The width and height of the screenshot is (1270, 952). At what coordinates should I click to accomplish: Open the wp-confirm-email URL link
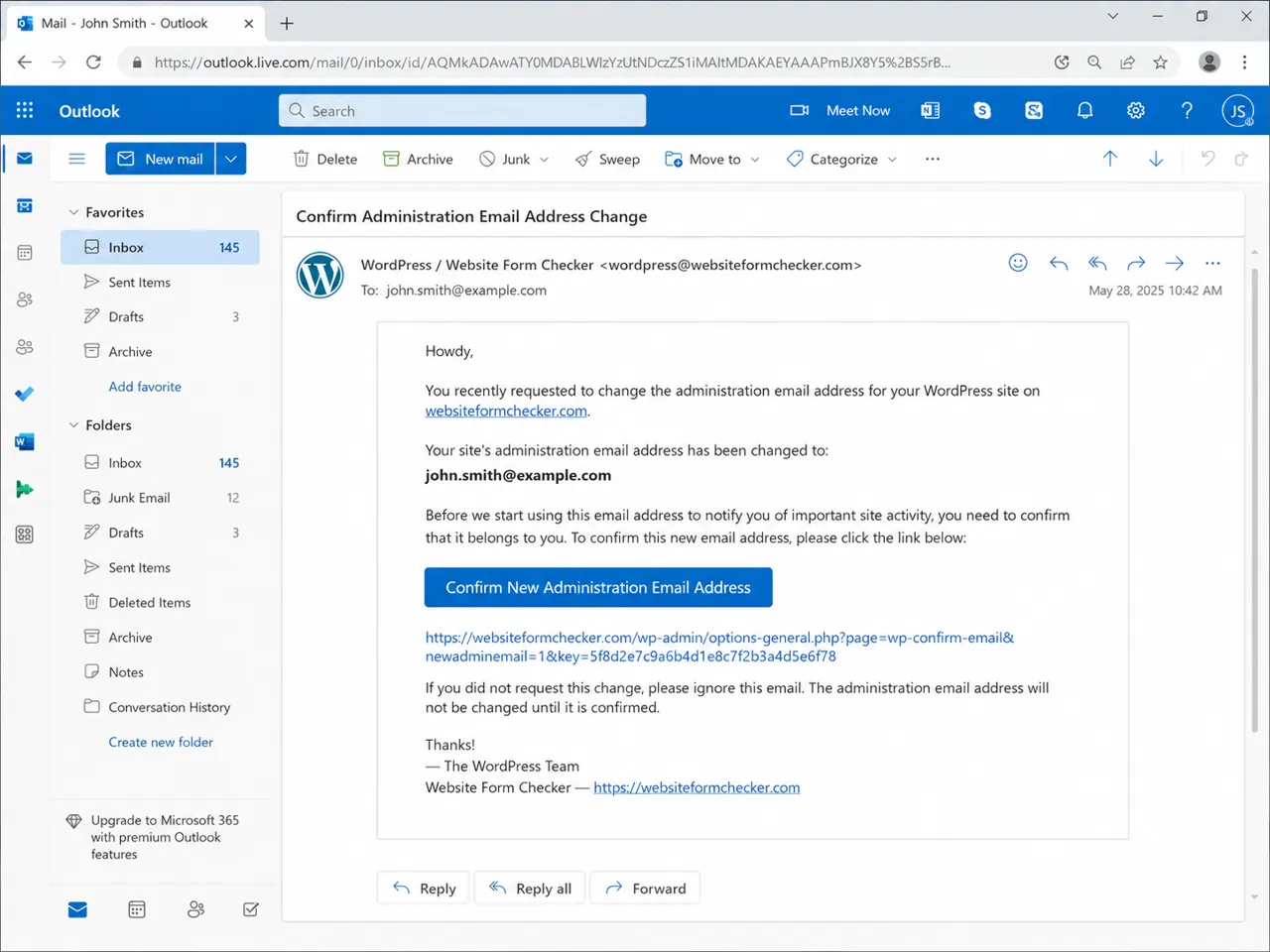tap(719, 647)
